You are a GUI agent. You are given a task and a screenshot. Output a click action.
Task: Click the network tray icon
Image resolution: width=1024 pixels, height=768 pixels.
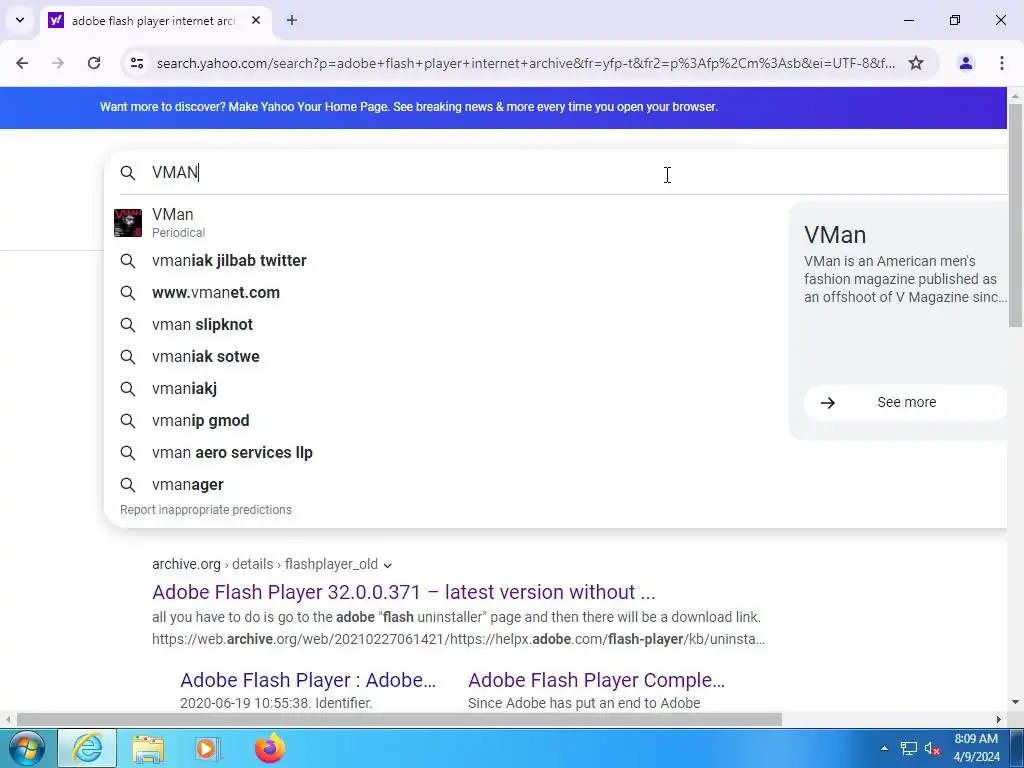click(x=908, y=748)
